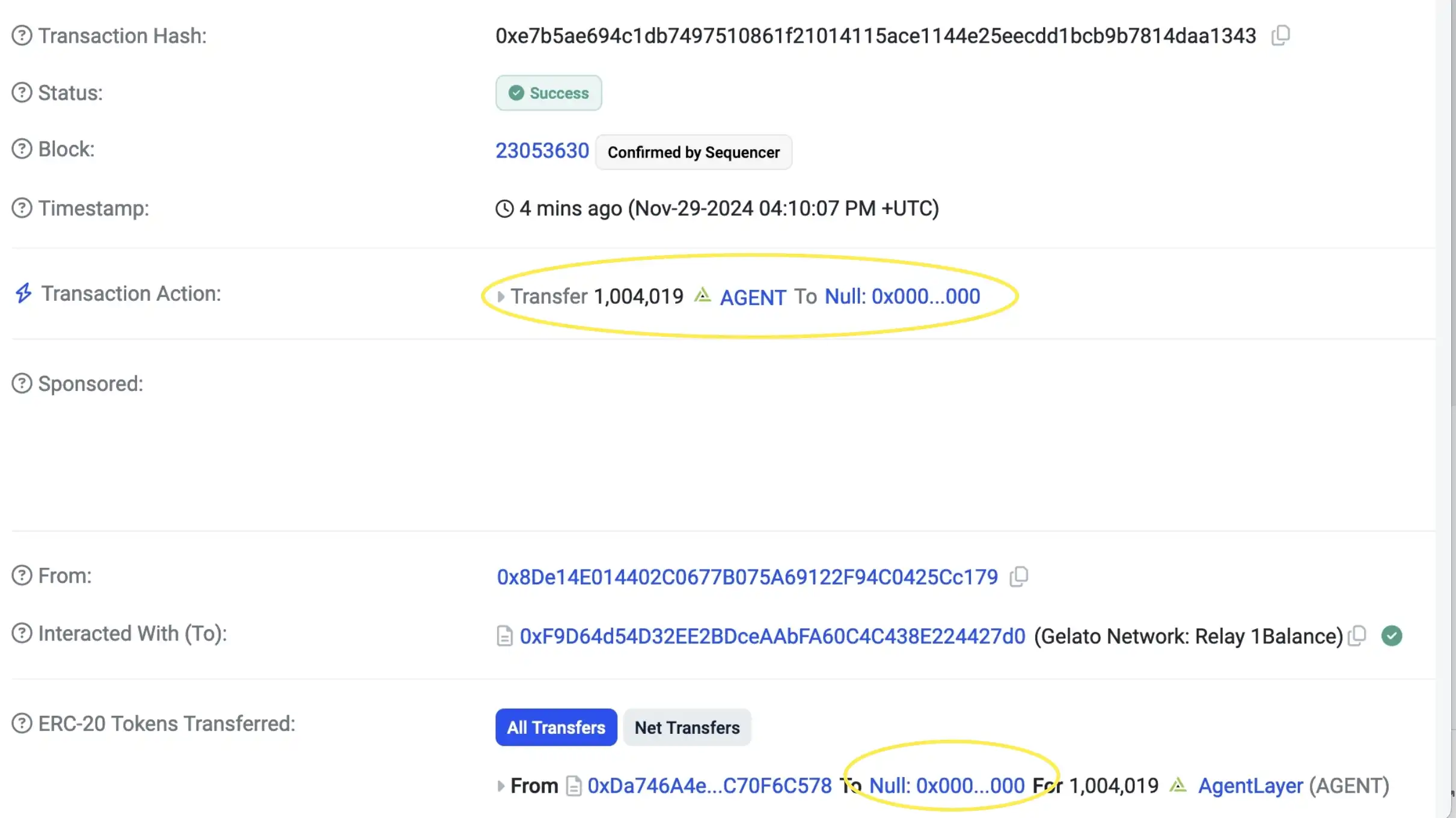Click the help icon next to Timestamp
1456x818 pixels.
tap(22, 208)
